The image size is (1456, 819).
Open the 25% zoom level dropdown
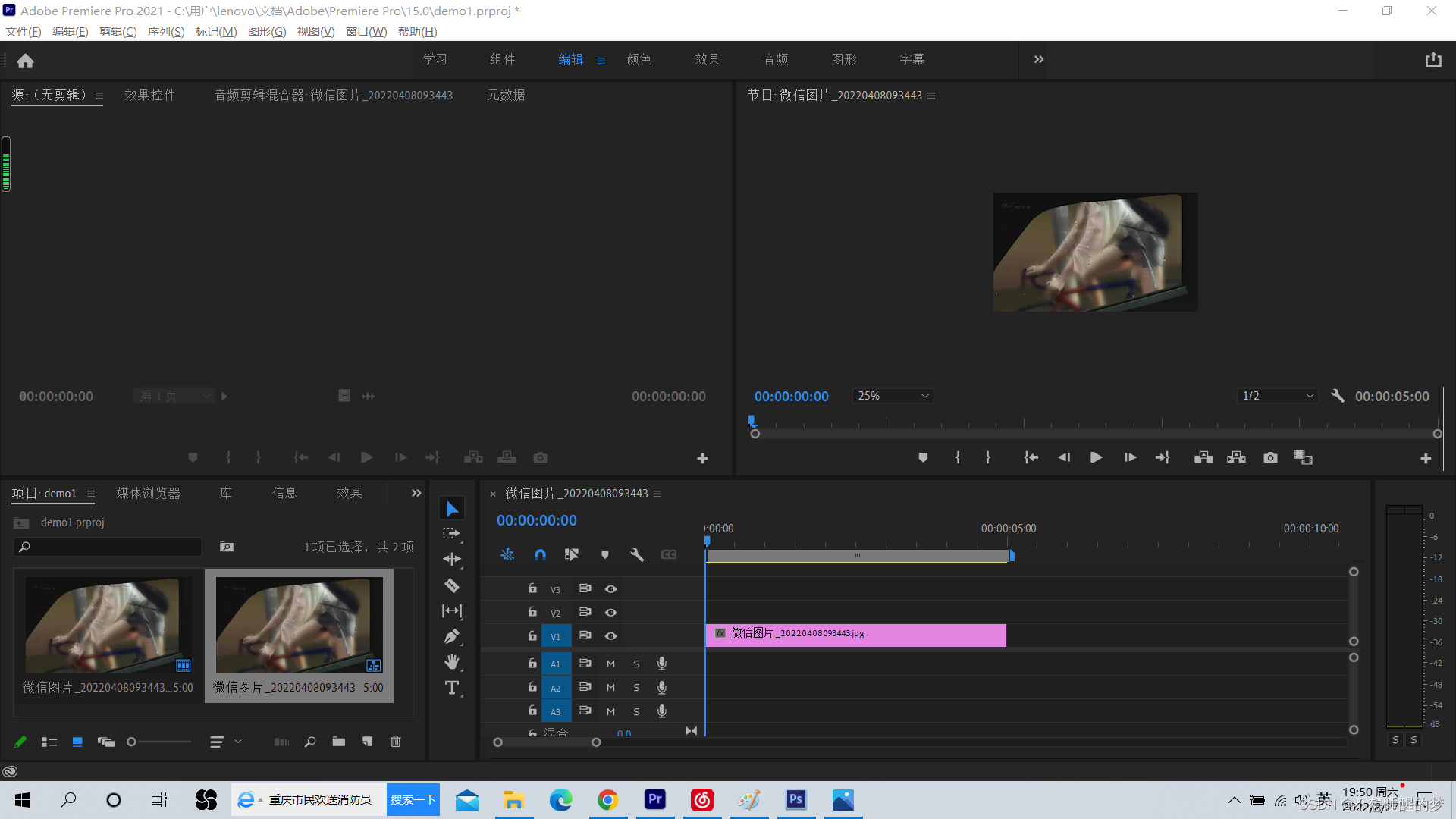pos(893,396)
